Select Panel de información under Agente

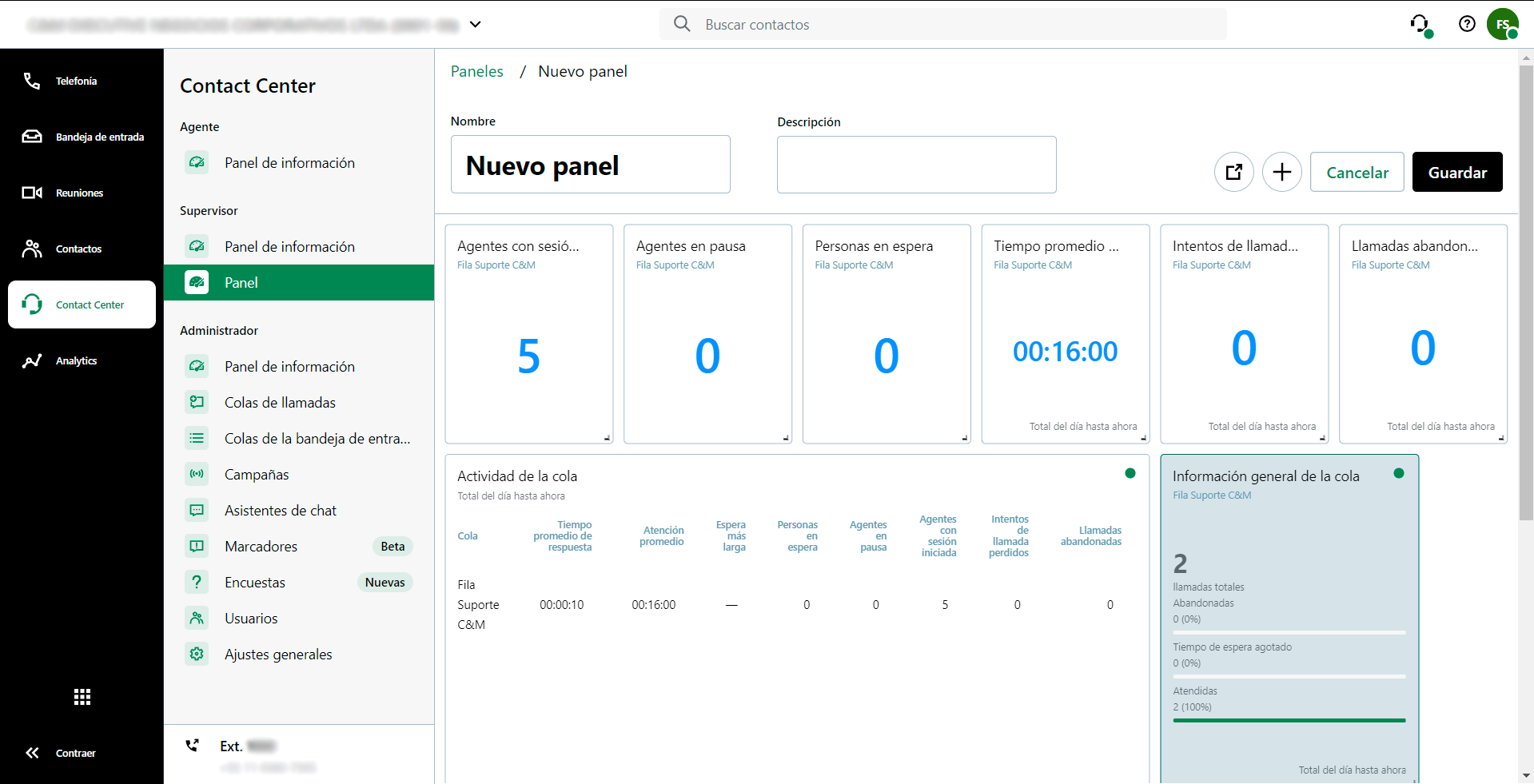[x=289, y=162]
